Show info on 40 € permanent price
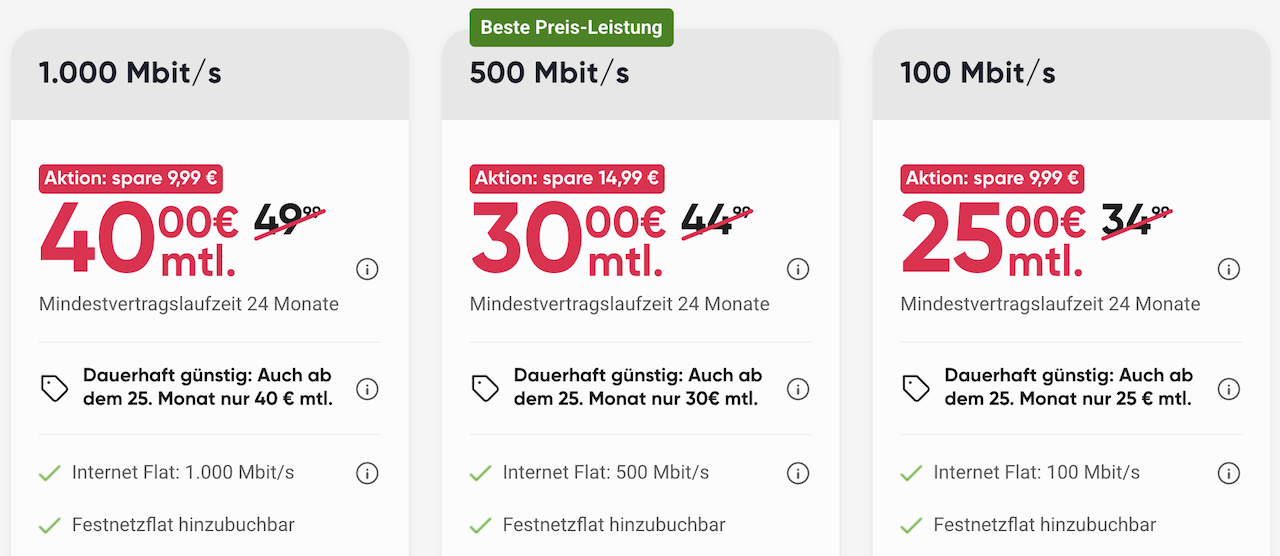This screenshot has height=556, width=1280. (x=367, y=389)
